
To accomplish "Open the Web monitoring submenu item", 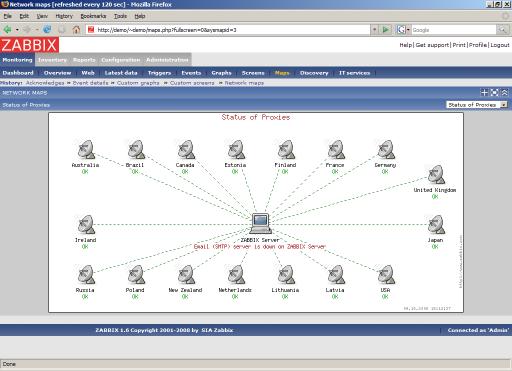I will [88, 73].
